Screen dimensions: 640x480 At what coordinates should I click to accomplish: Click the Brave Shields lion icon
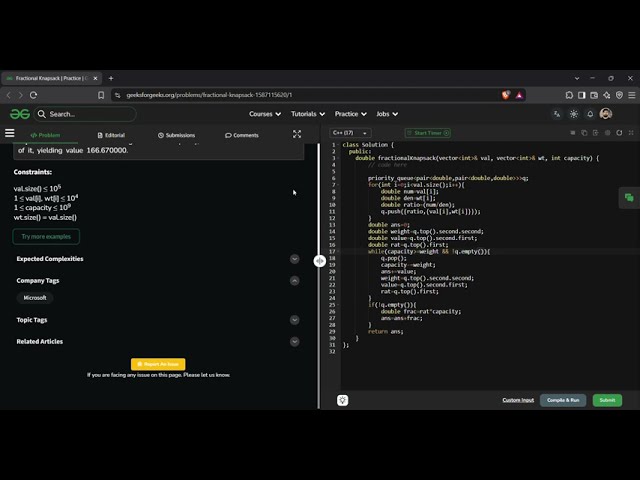click(x=506, y=95)
